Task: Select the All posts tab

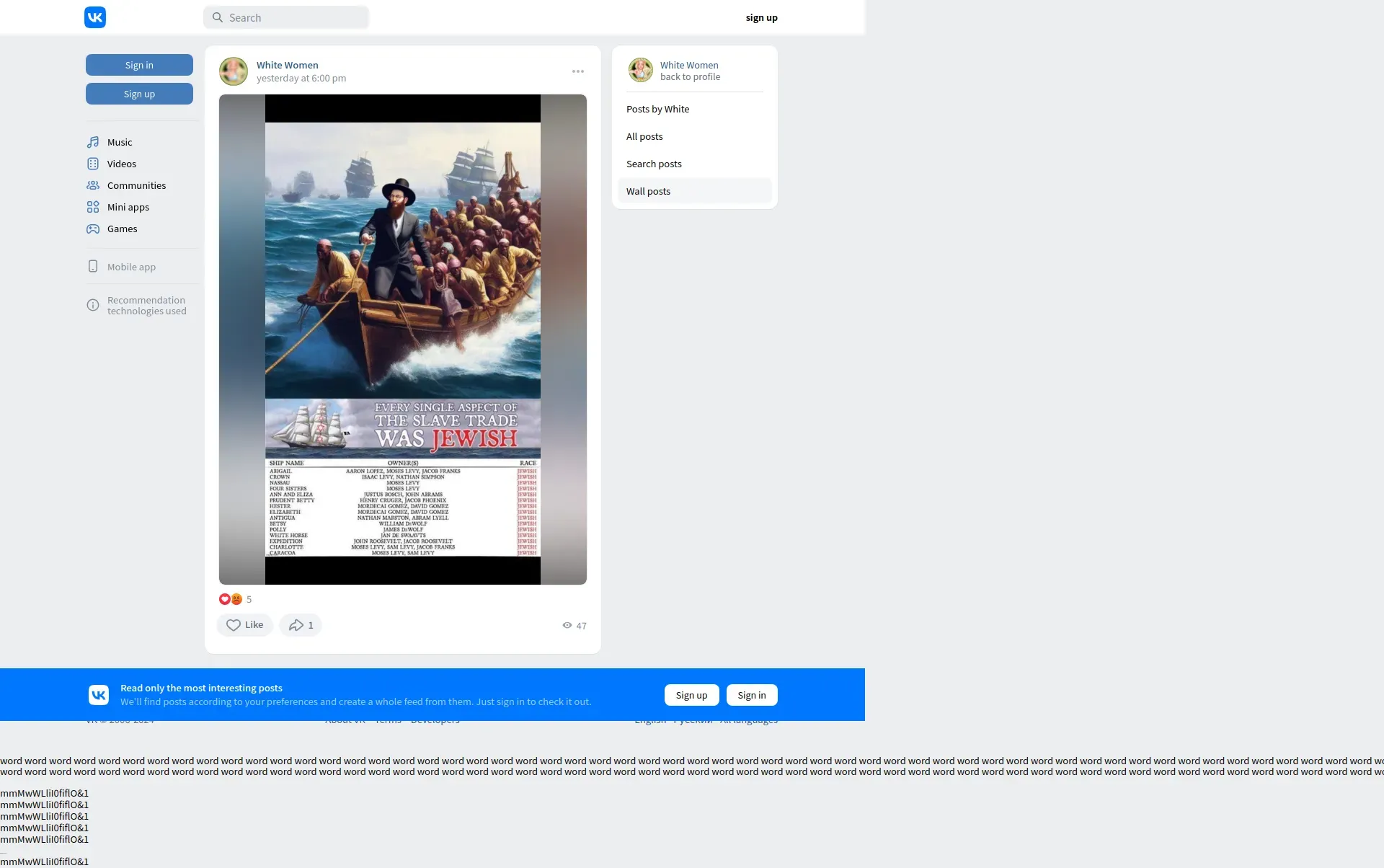Action: [644, 136]
